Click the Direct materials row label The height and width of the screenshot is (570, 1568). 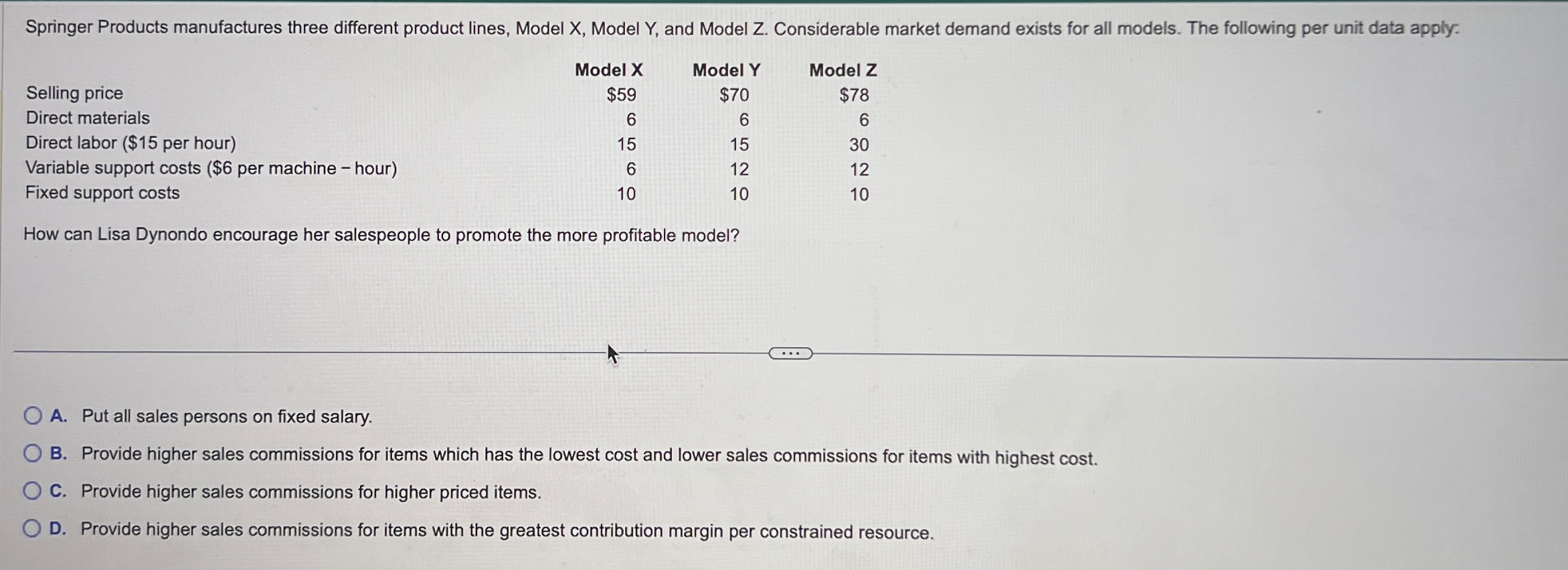(x=87, y=118)
